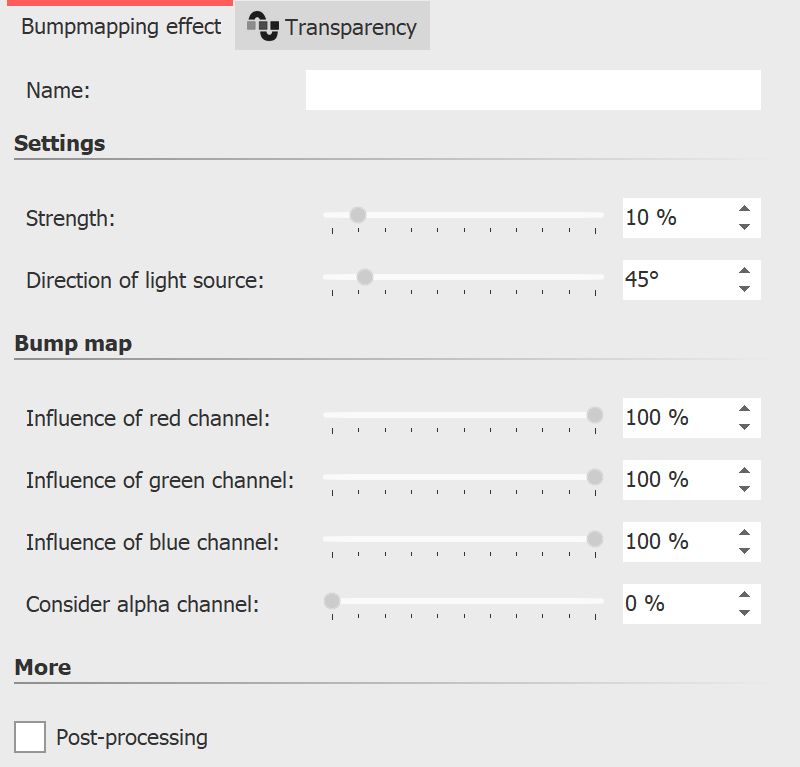Viewport: 800px width, 767px height.
Task: Click the Consider alpha channel slider handle
Action: 332,600
